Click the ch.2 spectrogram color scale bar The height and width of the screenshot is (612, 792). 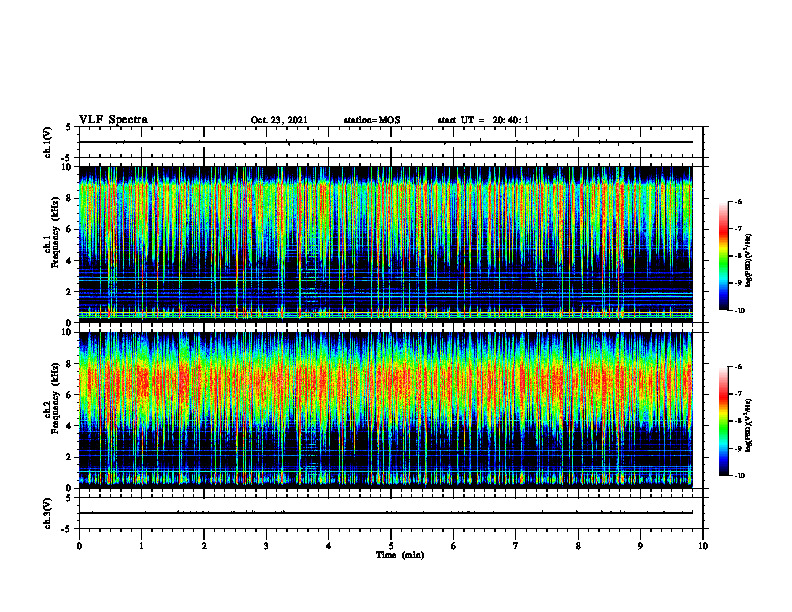pos(724,421)
